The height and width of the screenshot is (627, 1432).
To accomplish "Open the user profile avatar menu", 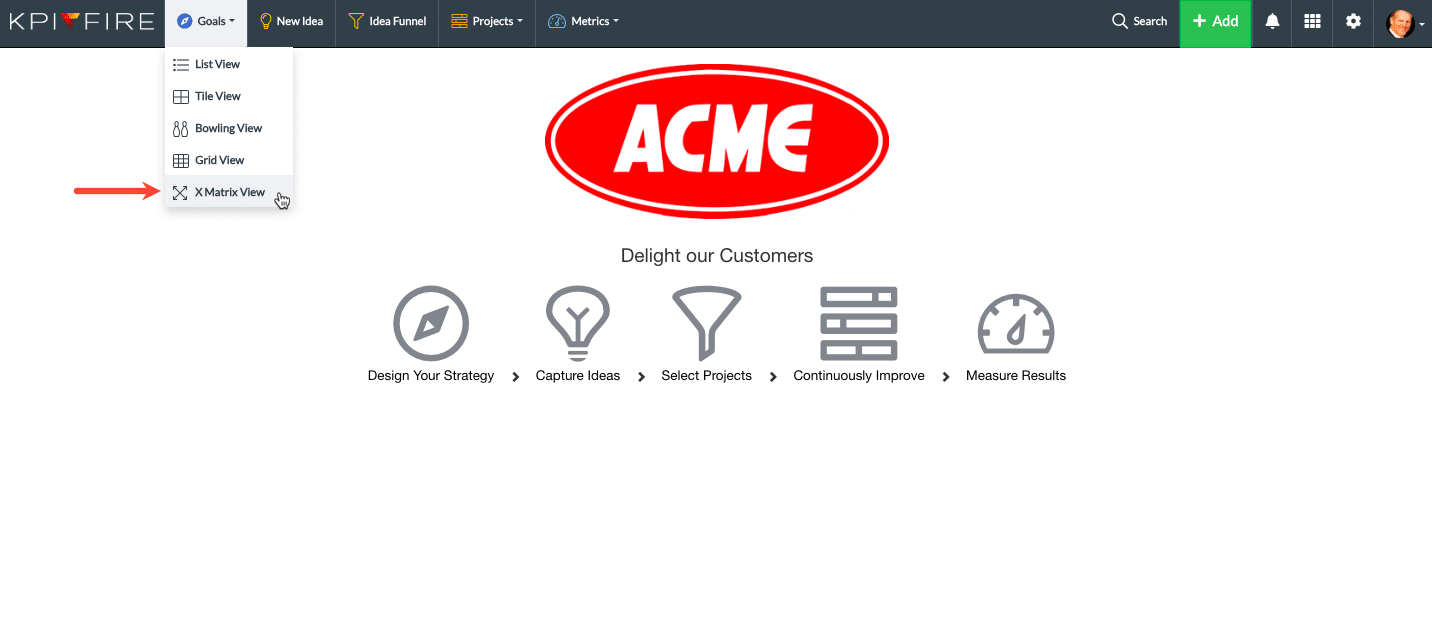I will click(1404, 23).
